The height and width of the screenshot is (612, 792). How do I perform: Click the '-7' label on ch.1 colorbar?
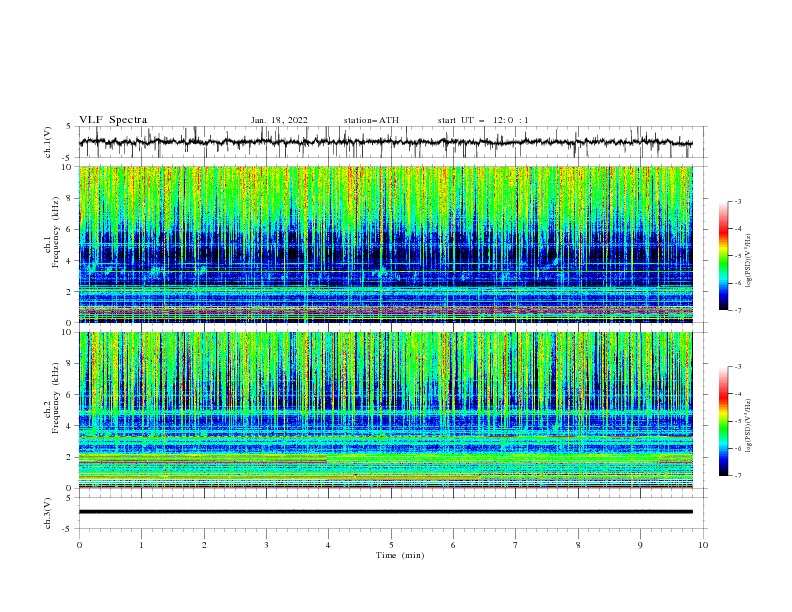point(737,310)
